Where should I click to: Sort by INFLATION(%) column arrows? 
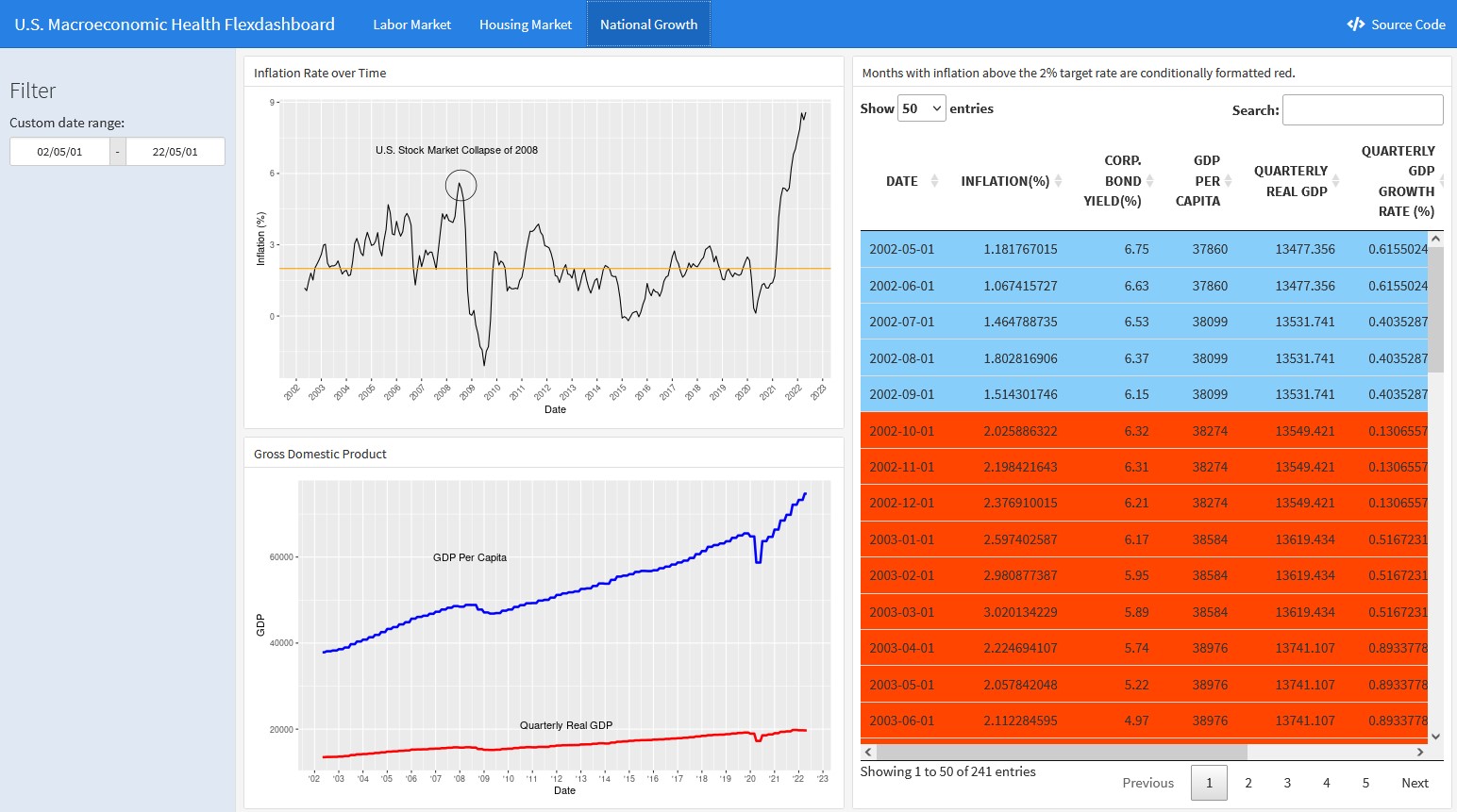click(x=1058, y=181)
